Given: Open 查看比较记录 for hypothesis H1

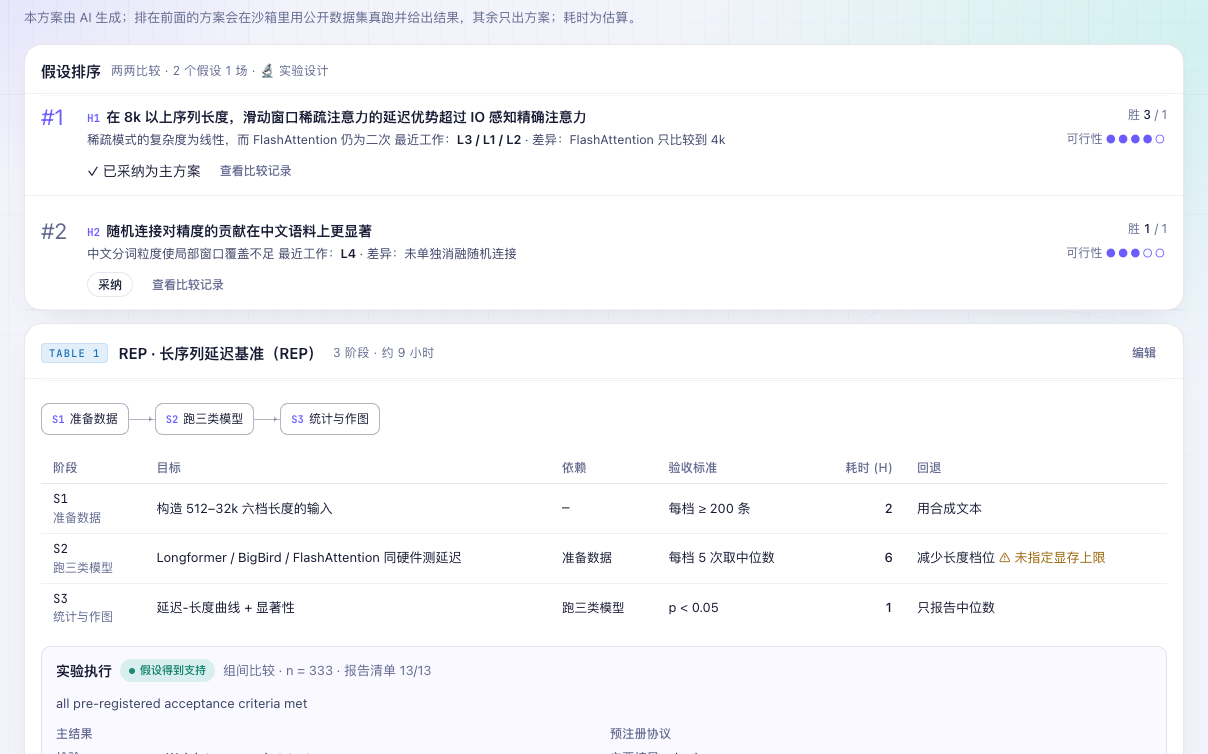Looking at the screenshot, I should coord(256,171).
